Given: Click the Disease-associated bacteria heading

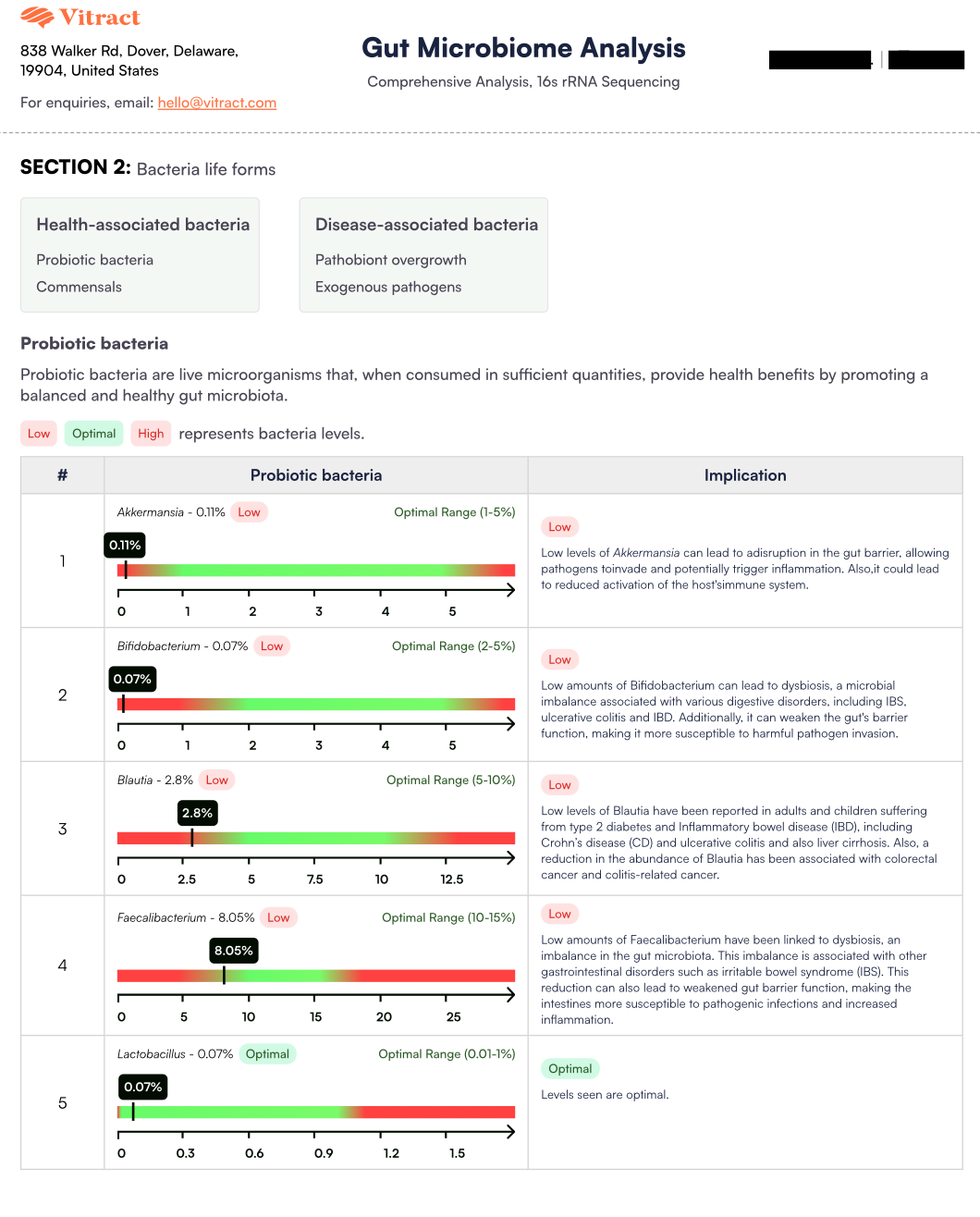Looking at the screenshot, I should (x=426, y=225).
